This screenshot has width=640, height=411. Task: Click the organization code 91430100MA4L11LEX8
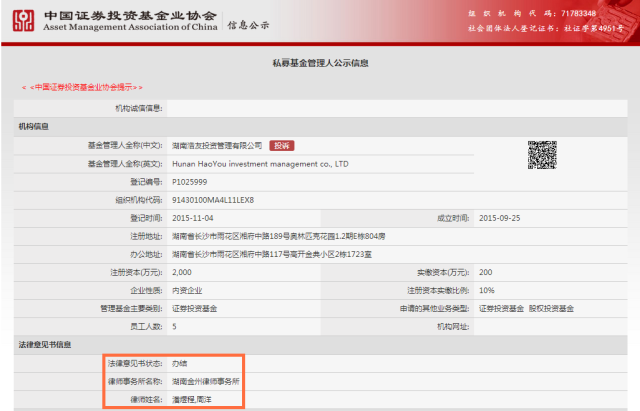[213, 199]
